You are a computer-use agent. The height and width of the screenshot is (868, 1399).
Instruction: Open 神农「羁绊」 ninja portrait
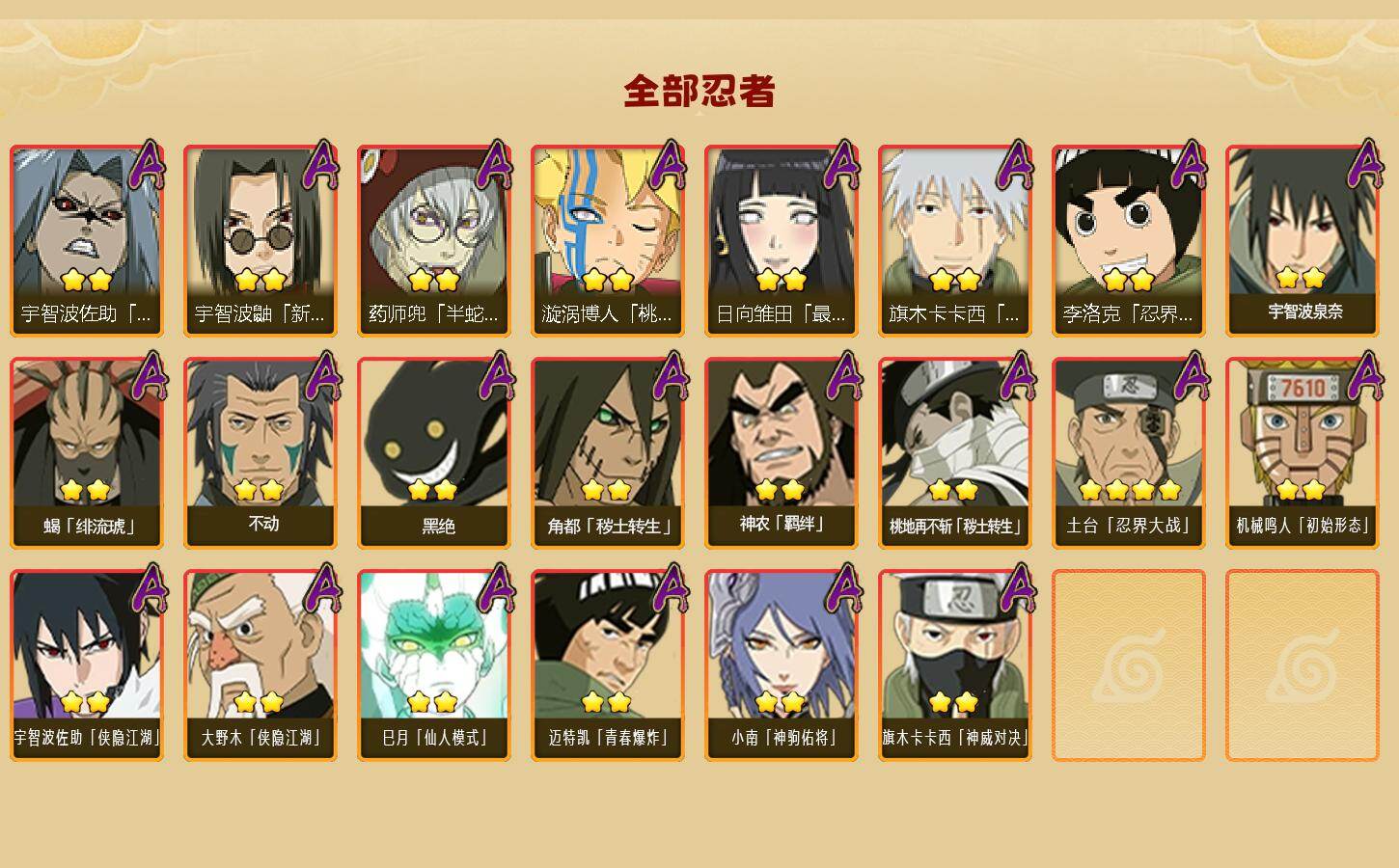point(781,452)
